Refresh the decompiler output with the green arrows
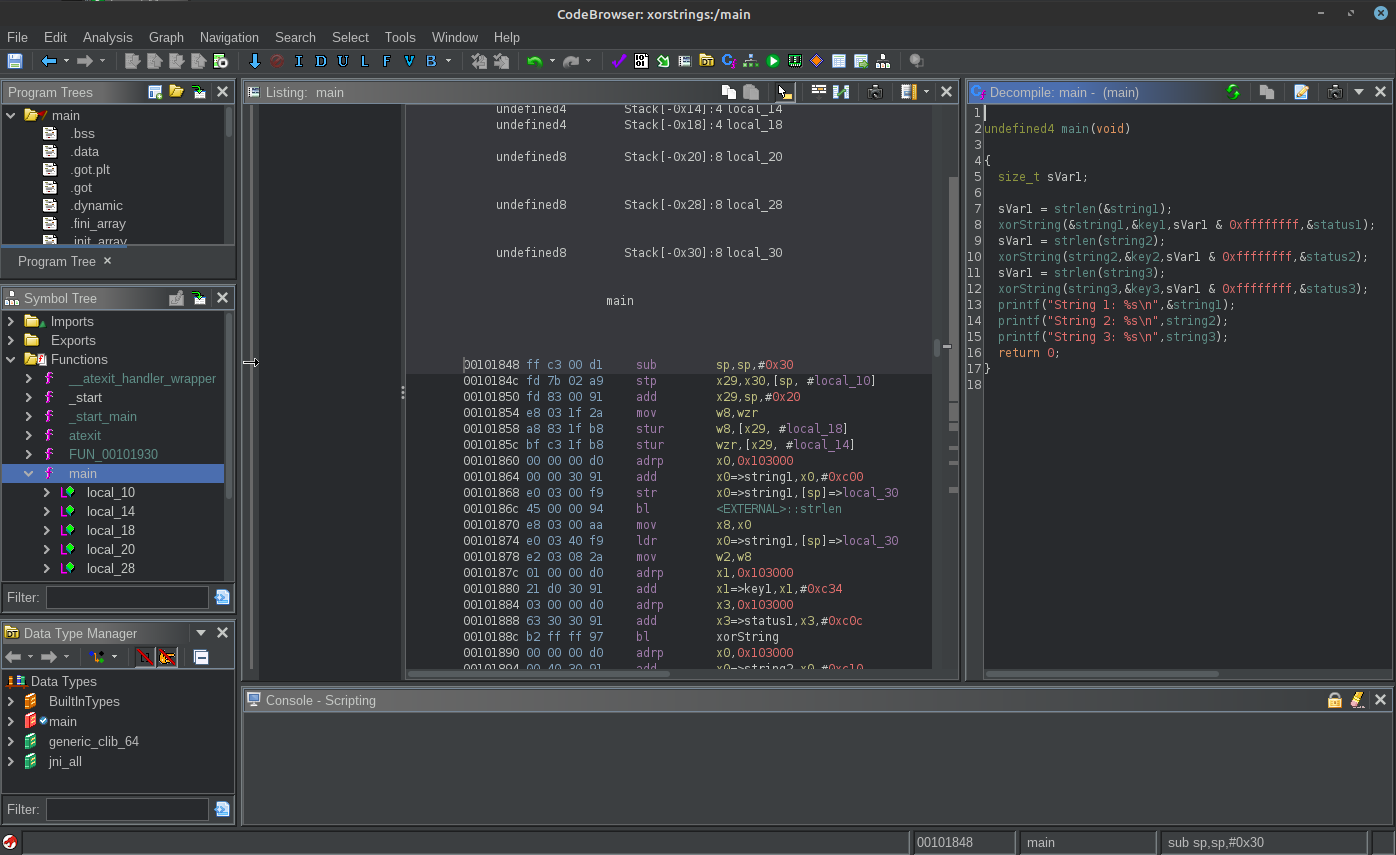 1233,91
